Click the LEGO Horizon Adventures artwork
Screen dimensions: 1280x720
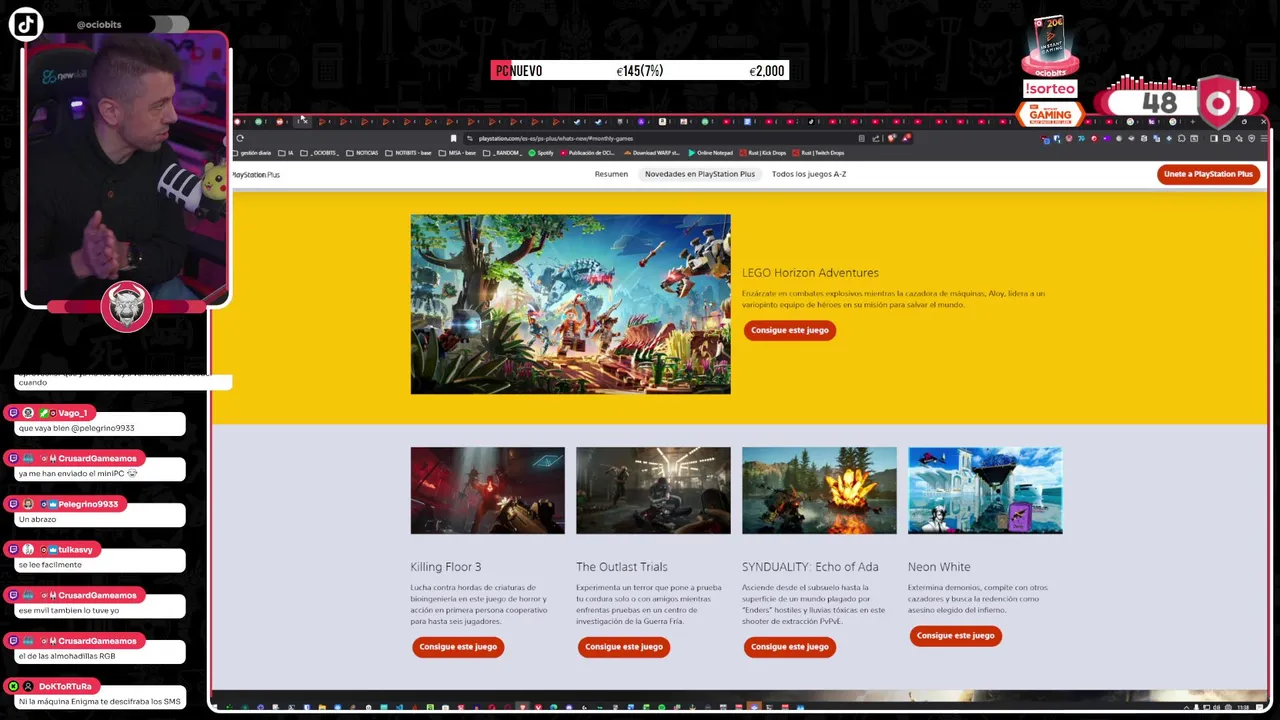click(x=570, y=304)
